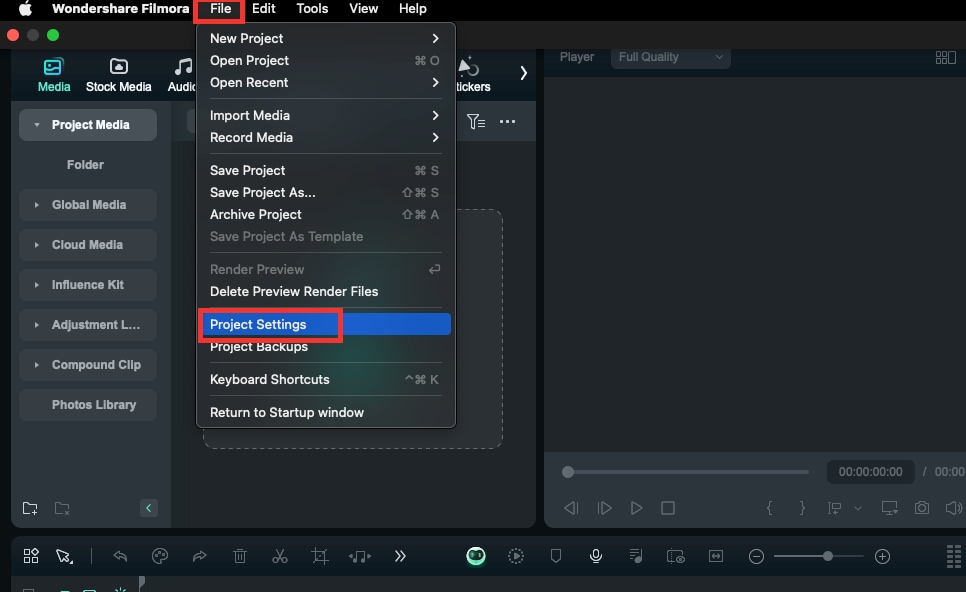Undo the last action
Image resolution: width=966 pixels, height=592 pixels.
120,556
